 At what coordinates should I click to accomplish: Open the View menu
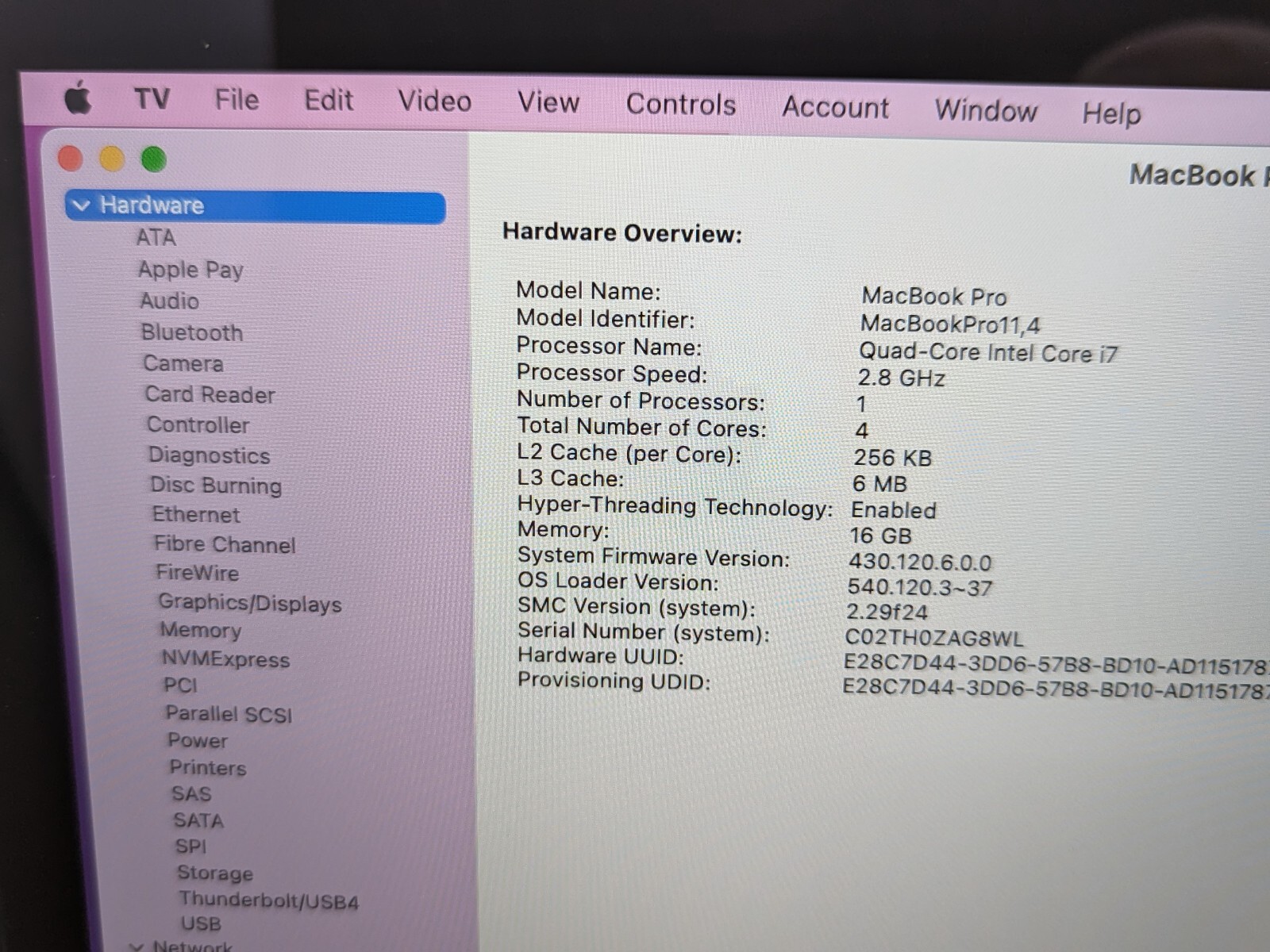click(x=548, y=102)
